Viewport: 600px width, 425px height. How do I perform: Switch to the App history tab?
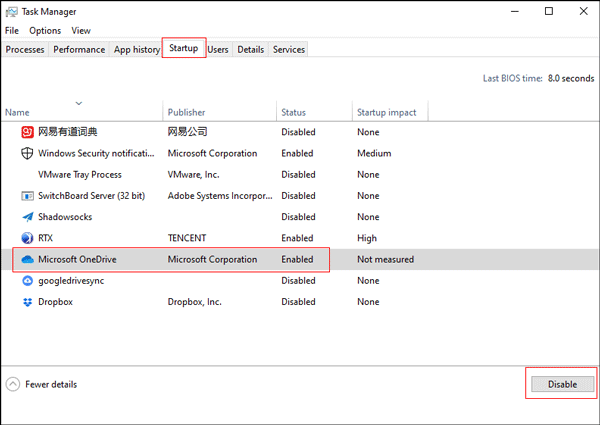pyautogui.click(x=137, y=49)
